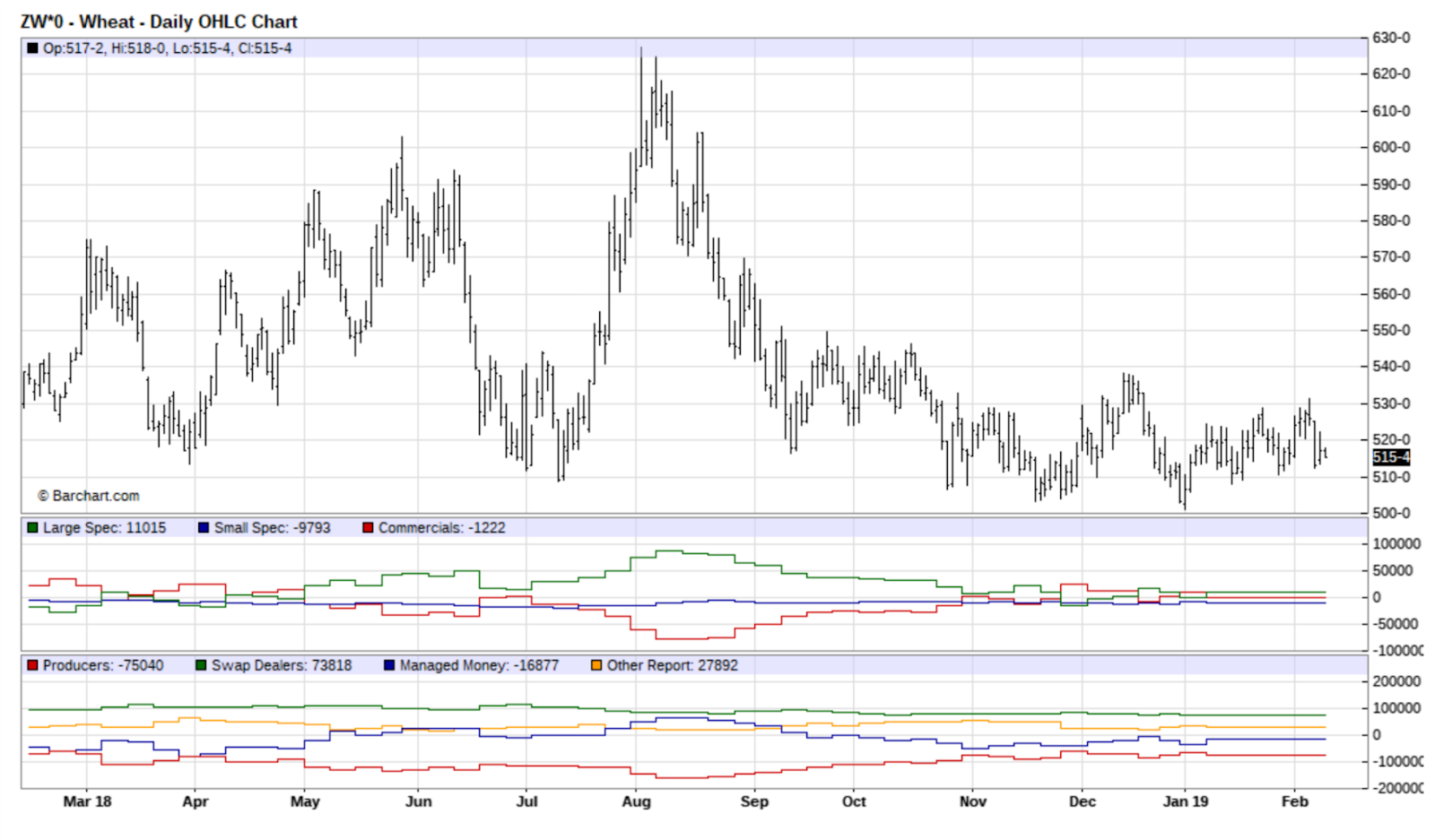Click the 'Apr' date axis label

tap(196, 801)
